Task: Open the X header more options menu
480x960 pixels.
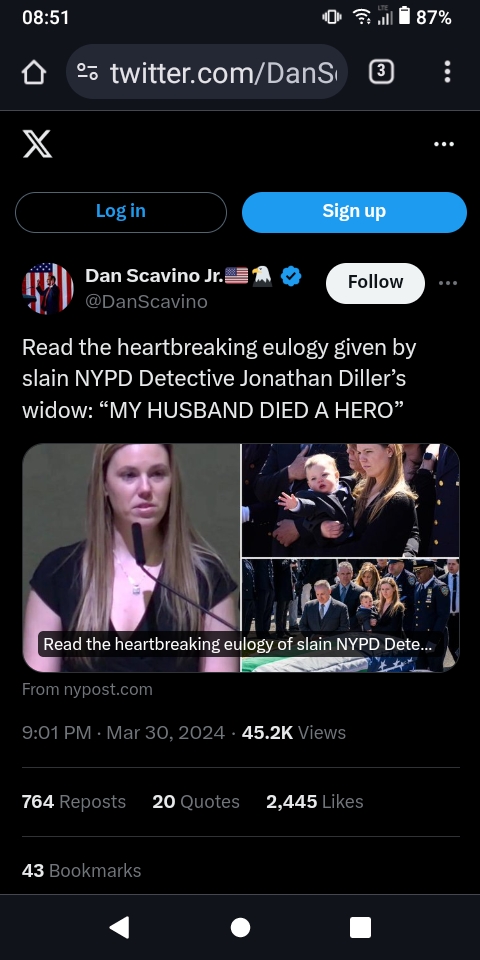Action: (444, 144)
